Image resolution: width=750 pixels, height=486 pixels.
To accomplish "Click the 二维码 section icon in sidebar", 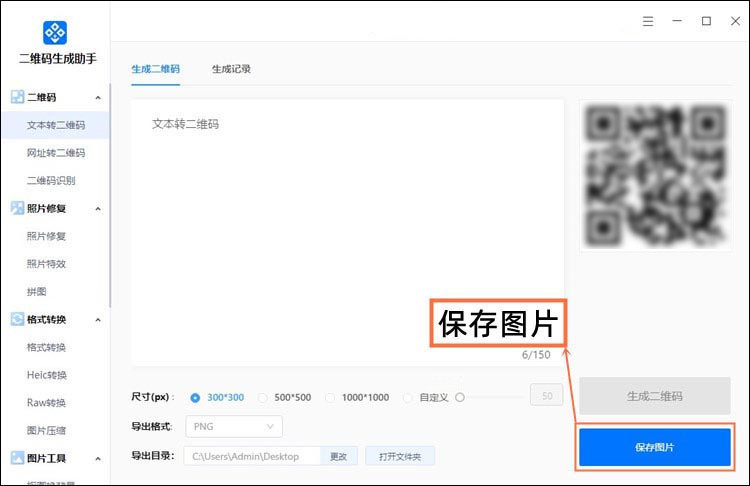I will click(18, 97).
